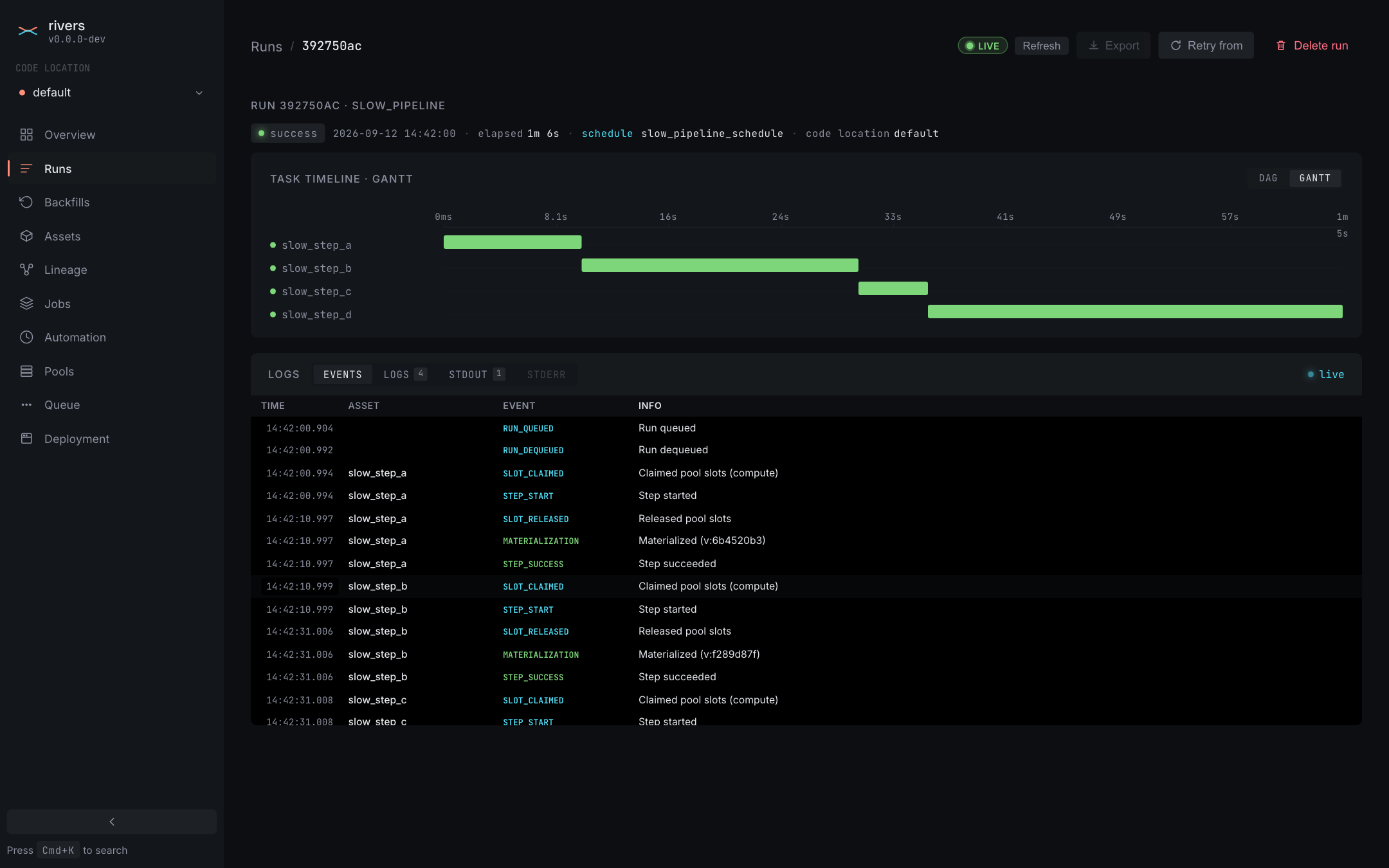1389x868 pixels.
Task: Open Overview via its grid icon
Action: 26,134
